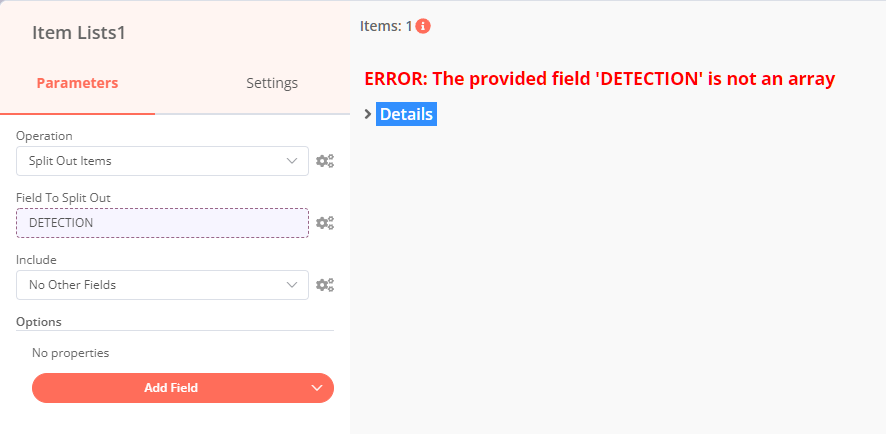This screenshot has height=434, width=886.
Task: Click the chevron arrow in Operation box
Action: [292, 161]
